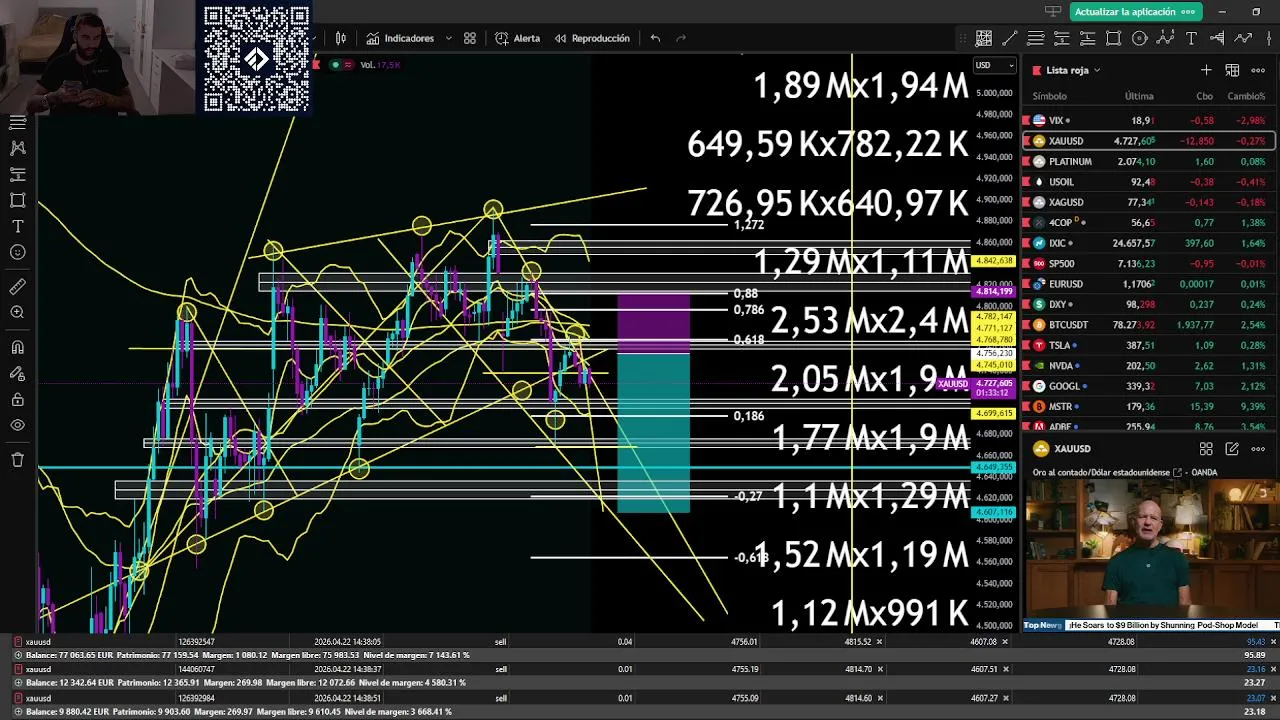Screen dimensions: 1280x720
Task: Select the trend line tool in favorites bar
Action: point(1010,38)
